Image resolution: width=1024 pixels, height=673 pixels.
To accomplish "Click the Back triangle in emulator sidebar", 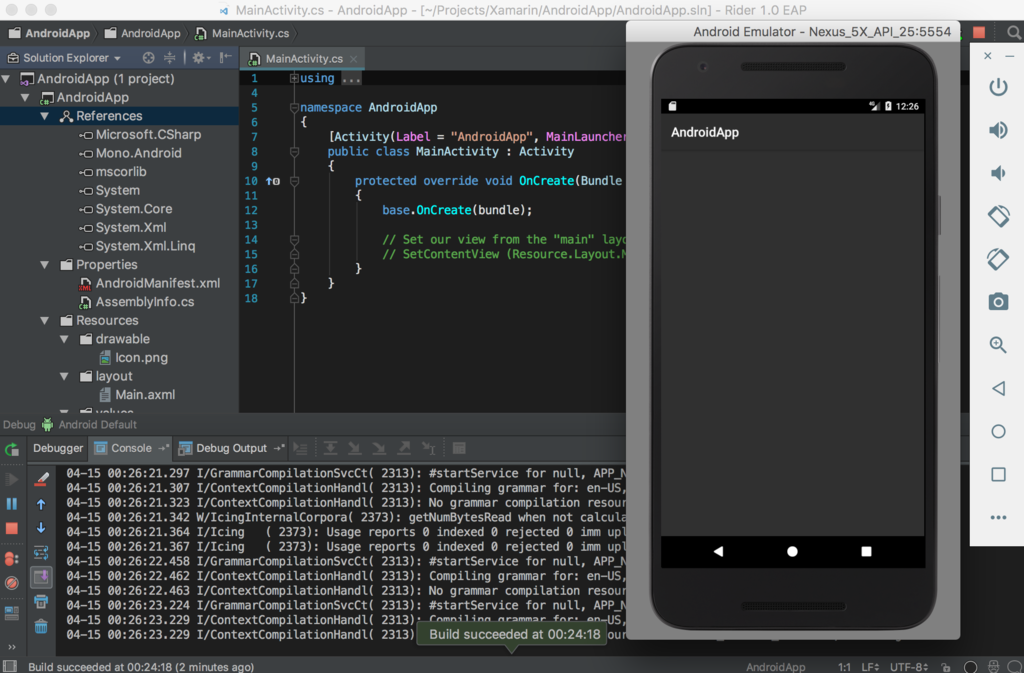I will click(998, 388).
